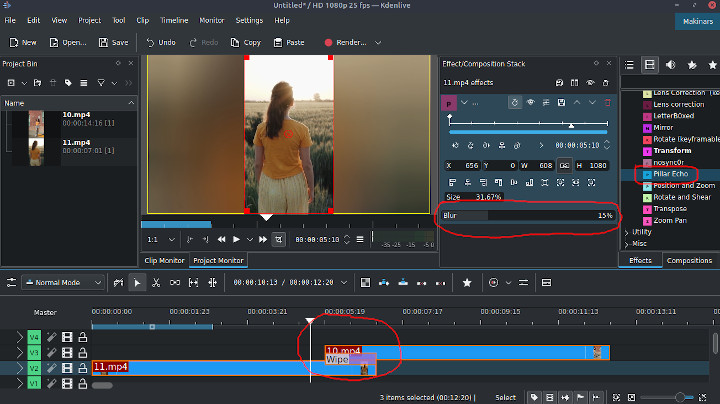
Task: Toggle split compare effect icon
Action: (x=574, y=83)
